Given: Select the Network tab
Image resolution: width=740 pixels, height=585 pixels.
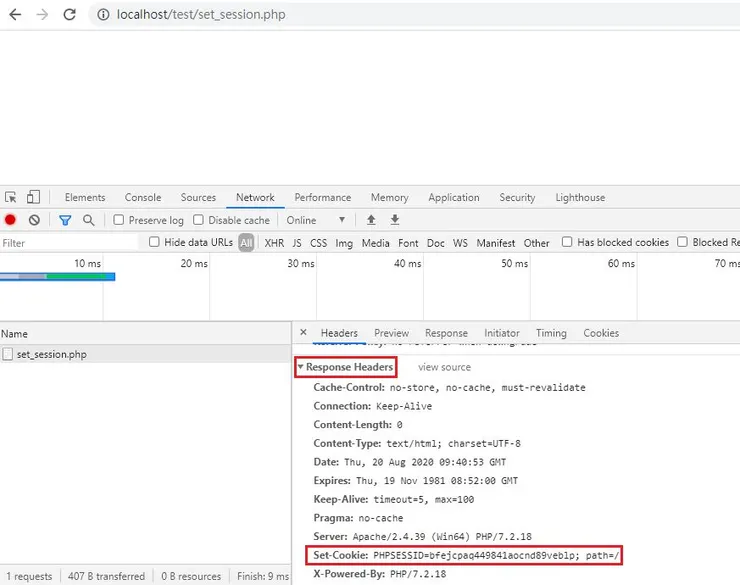Looking at the screenshot, I should [255, 197].
